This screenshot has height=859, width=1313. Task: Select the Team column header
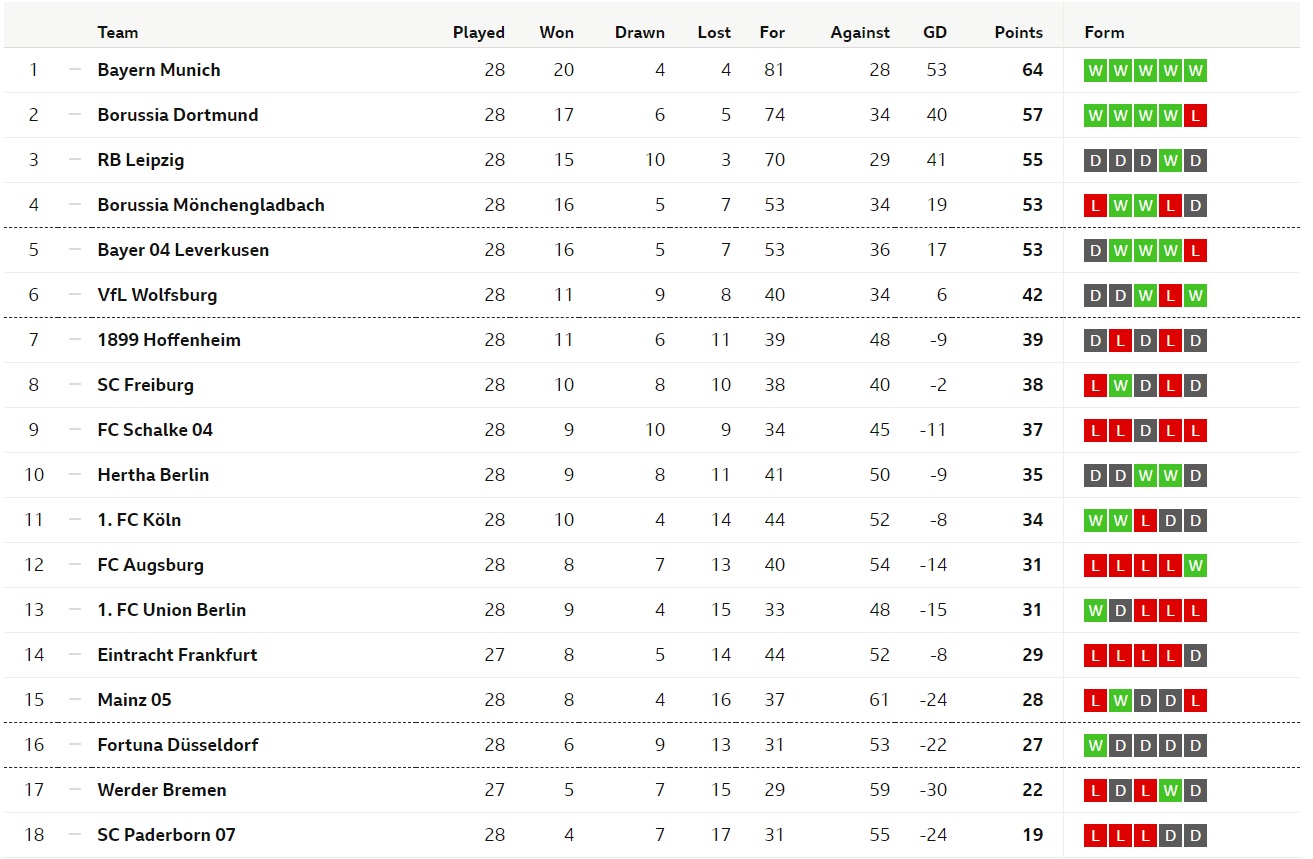click(x=118, y=32)
